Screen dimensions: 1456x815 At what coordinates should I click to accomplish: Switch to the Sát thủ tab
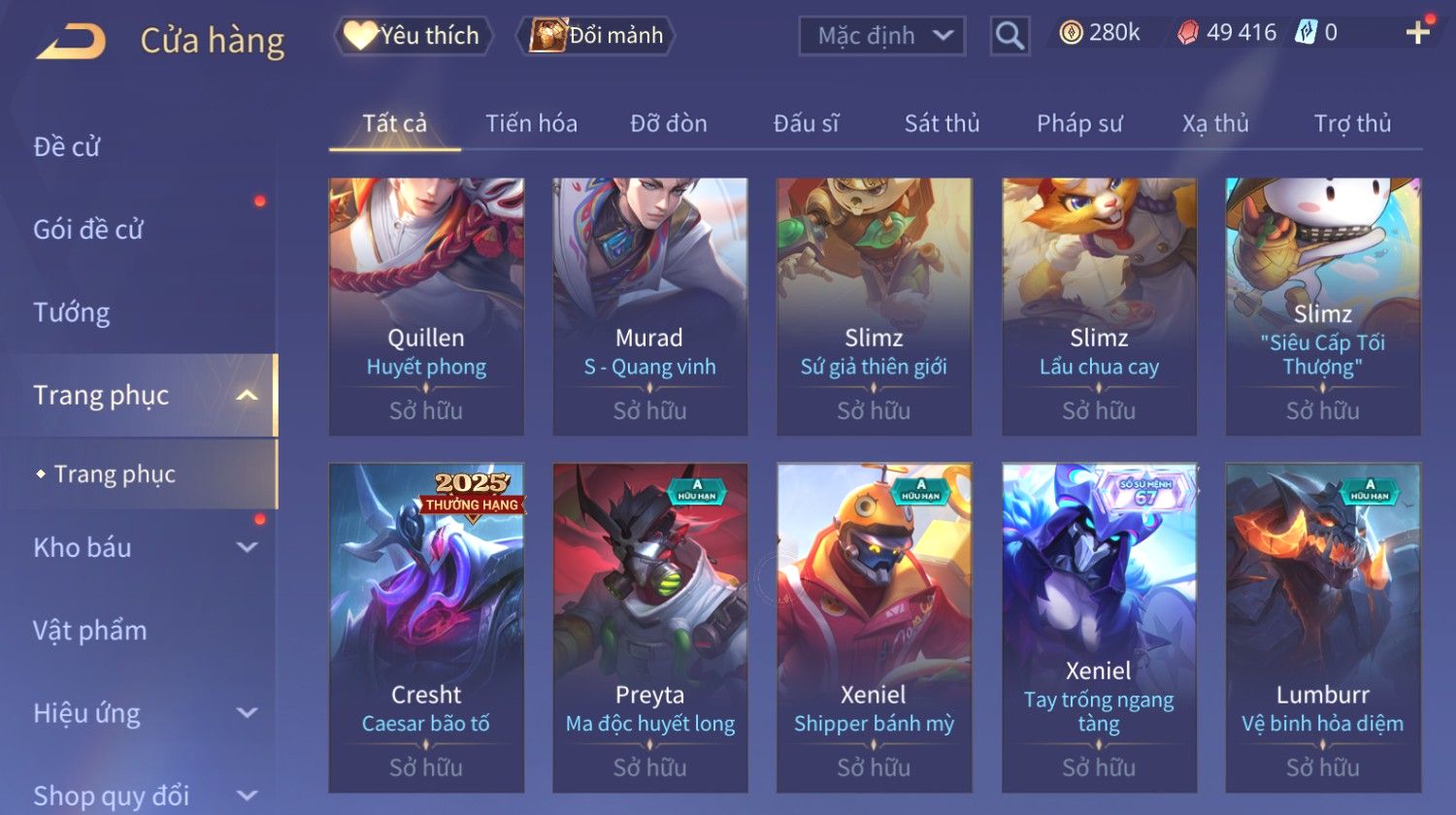pos(942,123)
